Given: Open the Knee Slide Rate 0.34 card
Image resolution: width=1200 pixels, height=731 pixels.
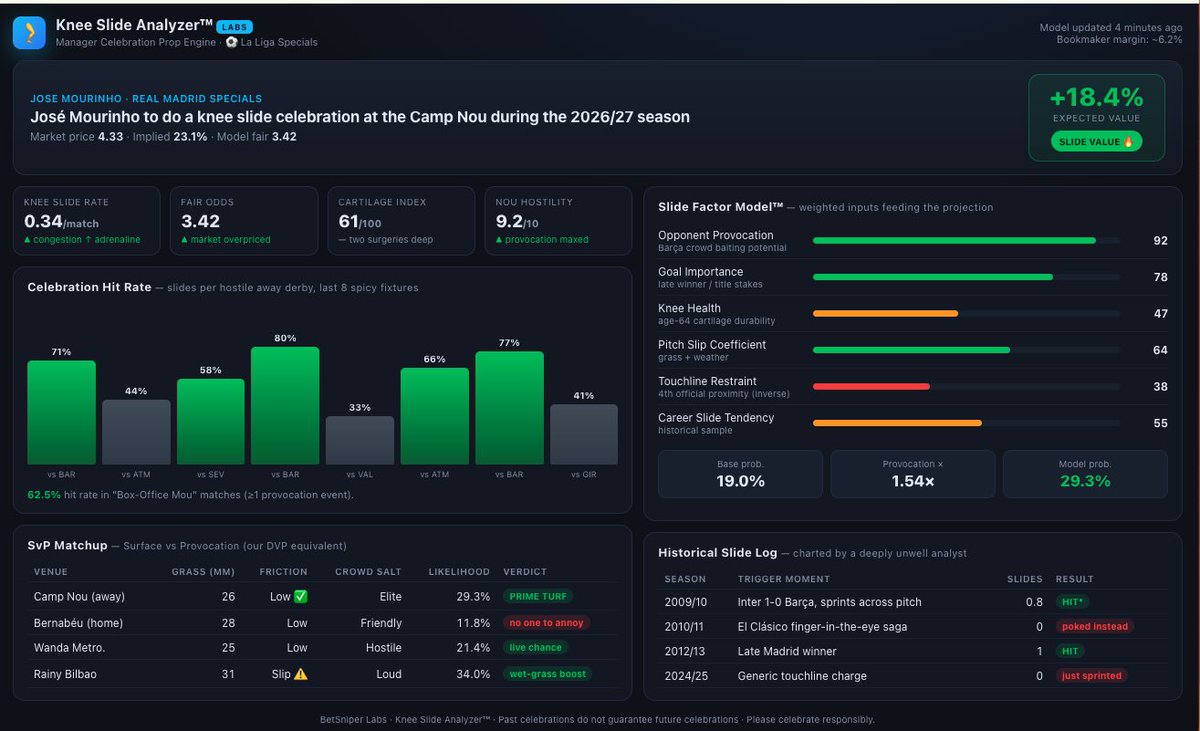Looking at the screenshot, I should point(87,221).
